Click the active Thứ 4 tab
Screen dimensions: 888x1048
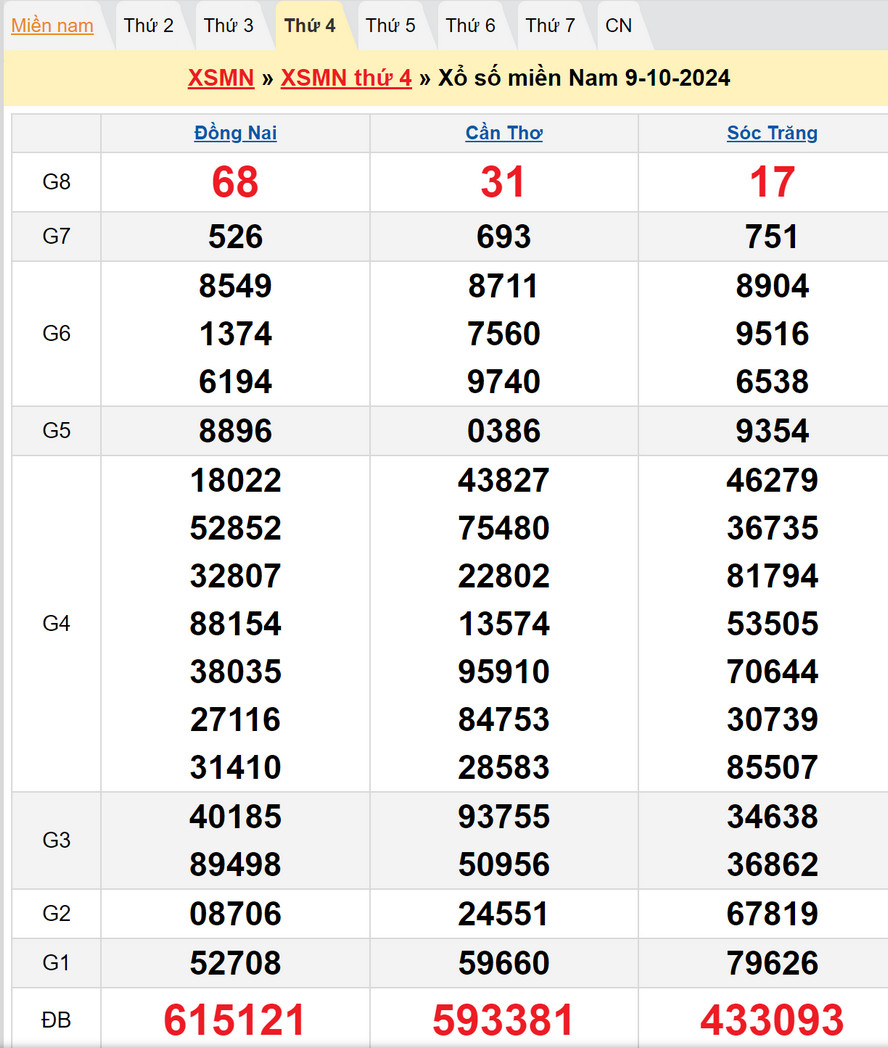pos(310,26)
